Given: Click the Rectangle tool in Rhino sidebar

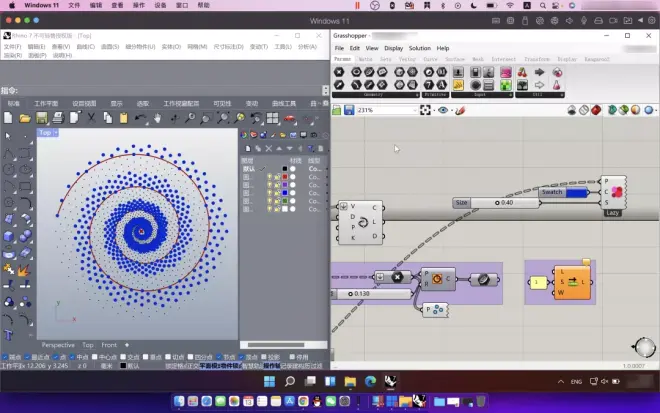Looking at the screenshot, I should [x=25, y=186].
